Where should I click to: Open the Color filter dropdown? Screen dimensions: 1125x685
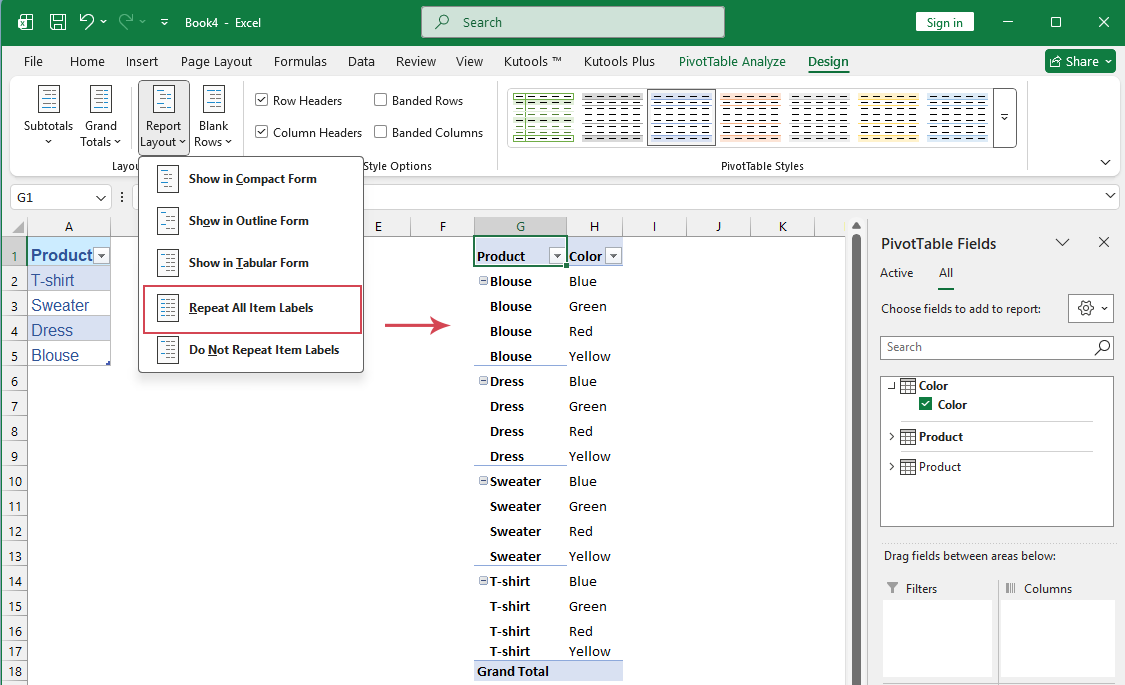click(x=613, y=255)
